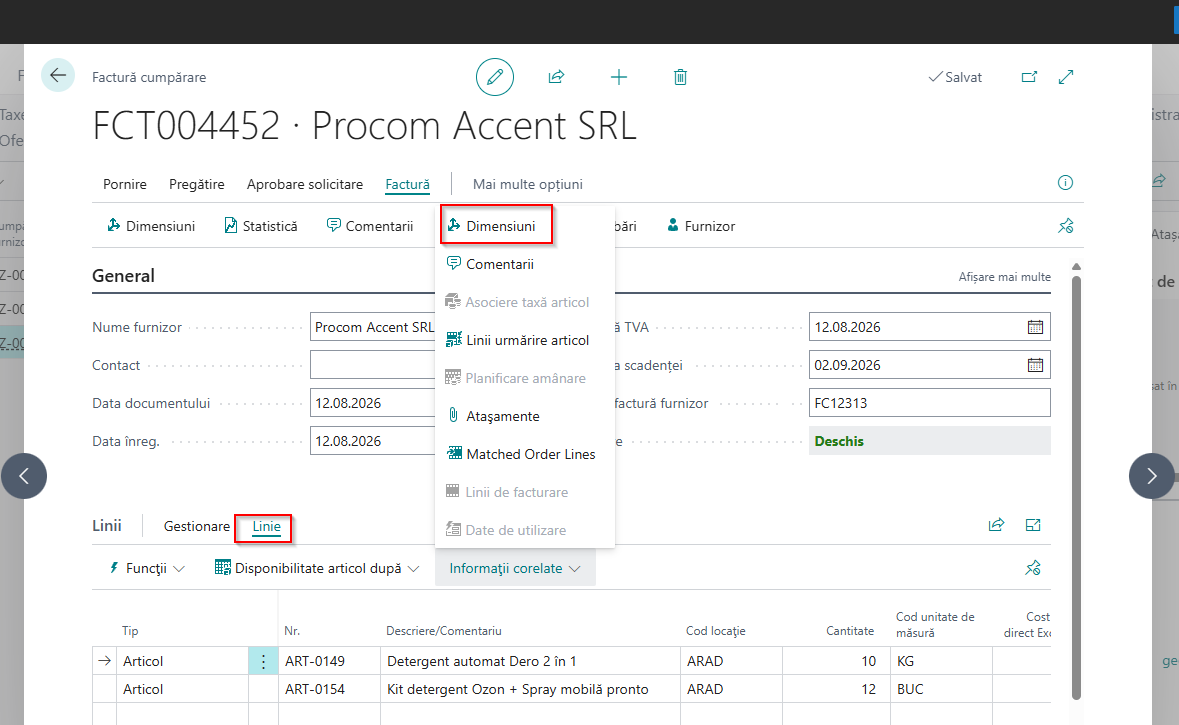The width and height of the screenshot is (1179, 725).
Task: Open Comentarii in the action bar
Action: (370, 226)
